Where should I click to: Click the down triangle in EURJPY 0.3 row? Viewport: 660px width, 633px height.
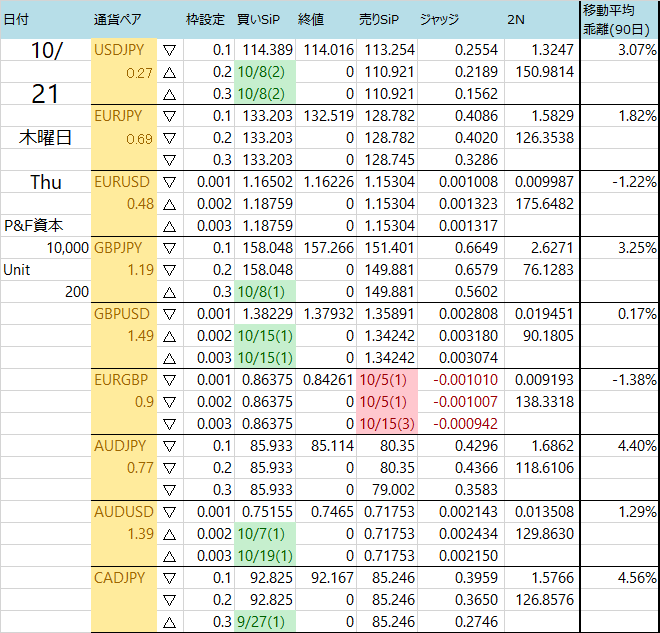[x=170, y=160]
